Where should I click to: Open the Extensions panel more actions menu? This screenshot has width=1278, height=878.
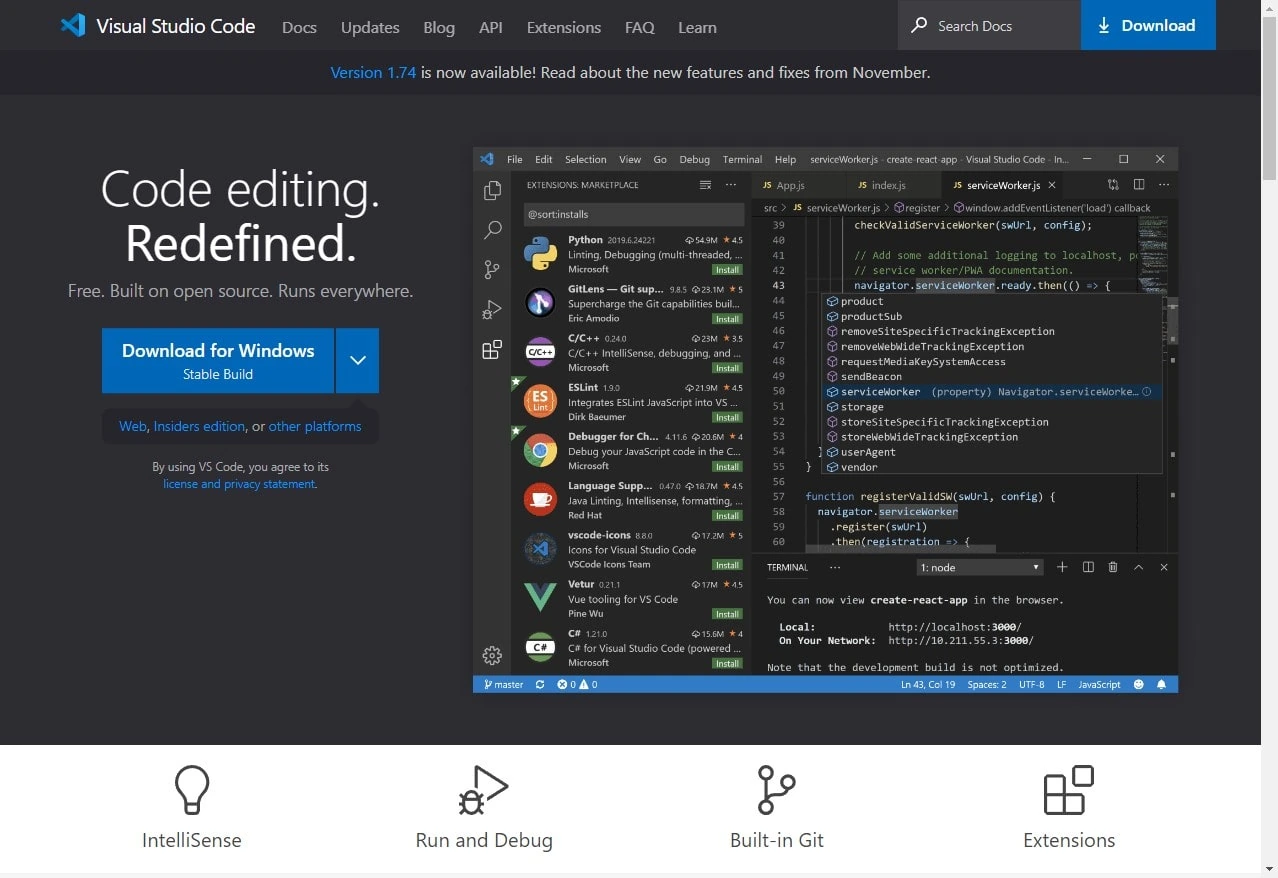tap(730, 184)
